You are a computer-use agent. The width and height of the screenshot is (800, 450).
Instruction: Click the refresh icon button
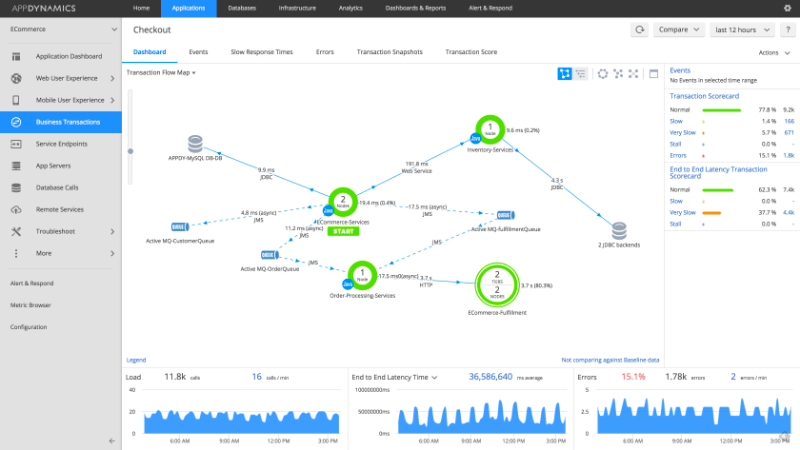tap(640, 30)
